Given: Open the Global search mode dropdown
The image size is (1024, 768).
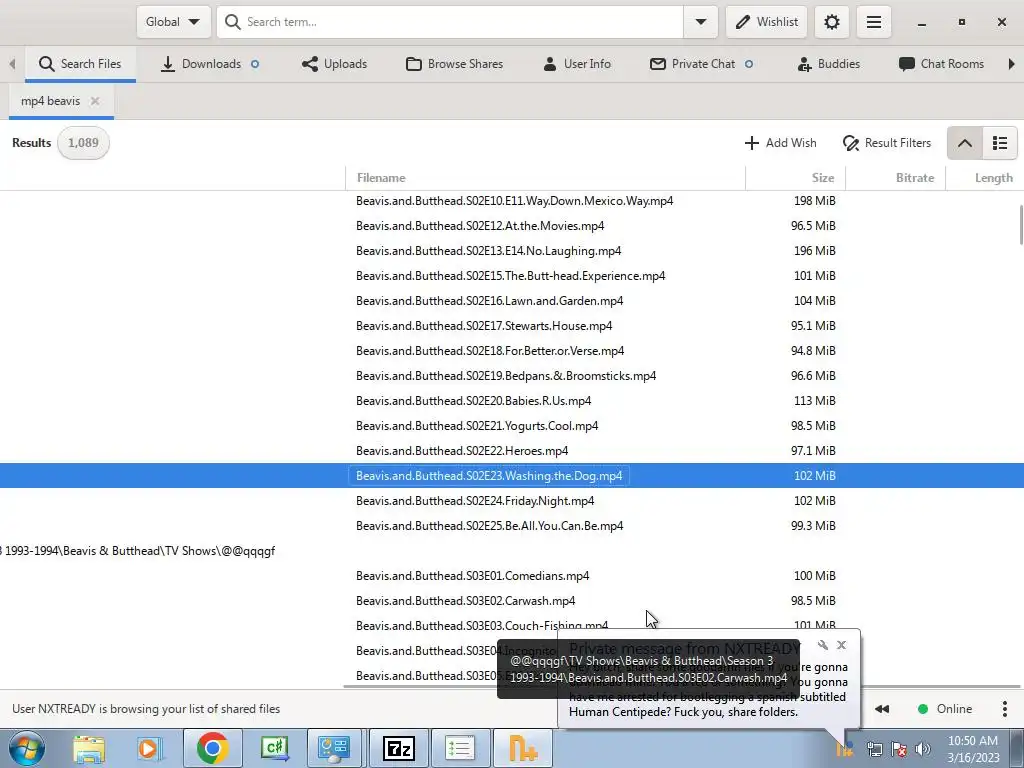Looking at the screenshot, I should point(173,22).
